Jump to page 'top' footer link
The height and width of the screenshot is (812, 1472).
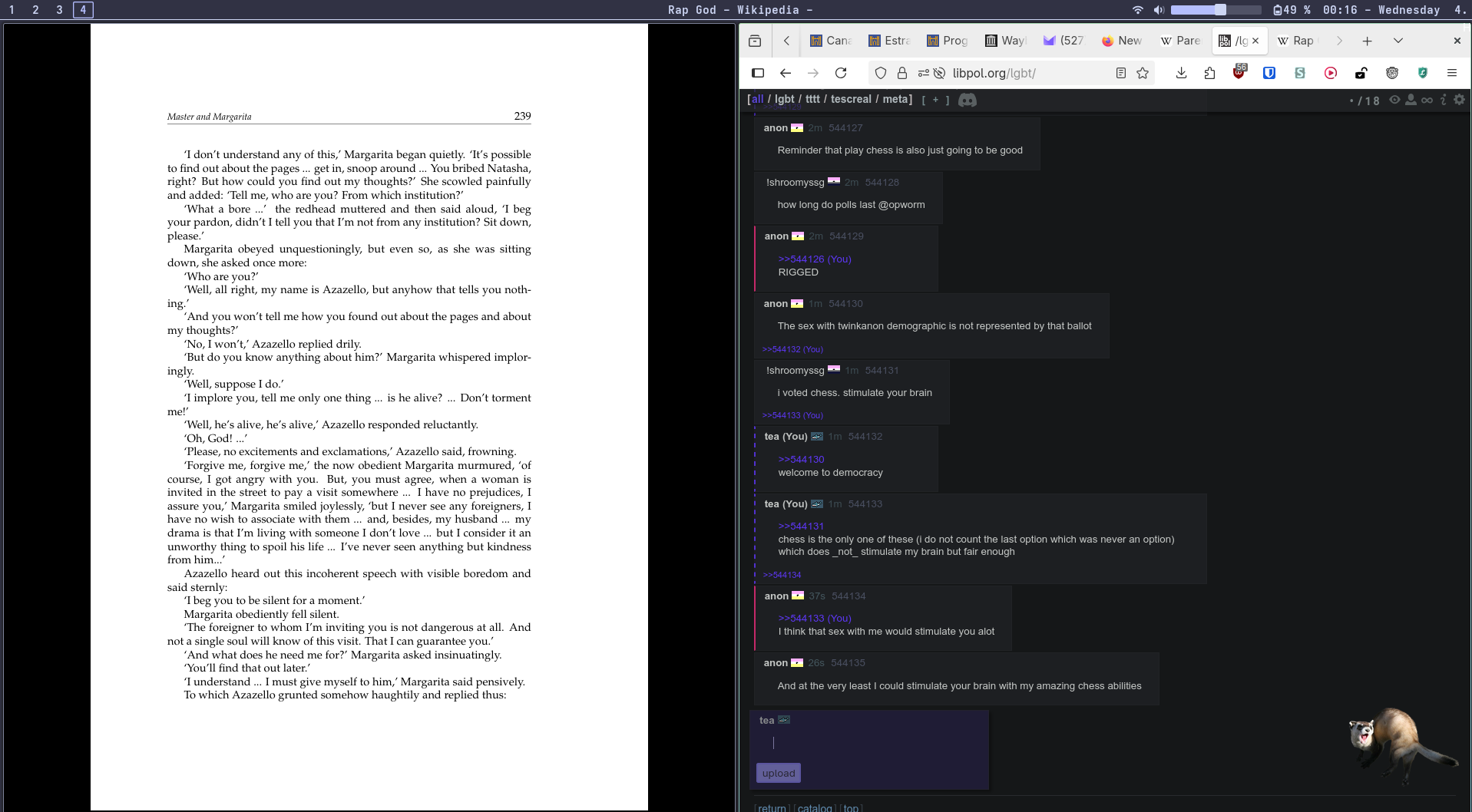[851, 807]
